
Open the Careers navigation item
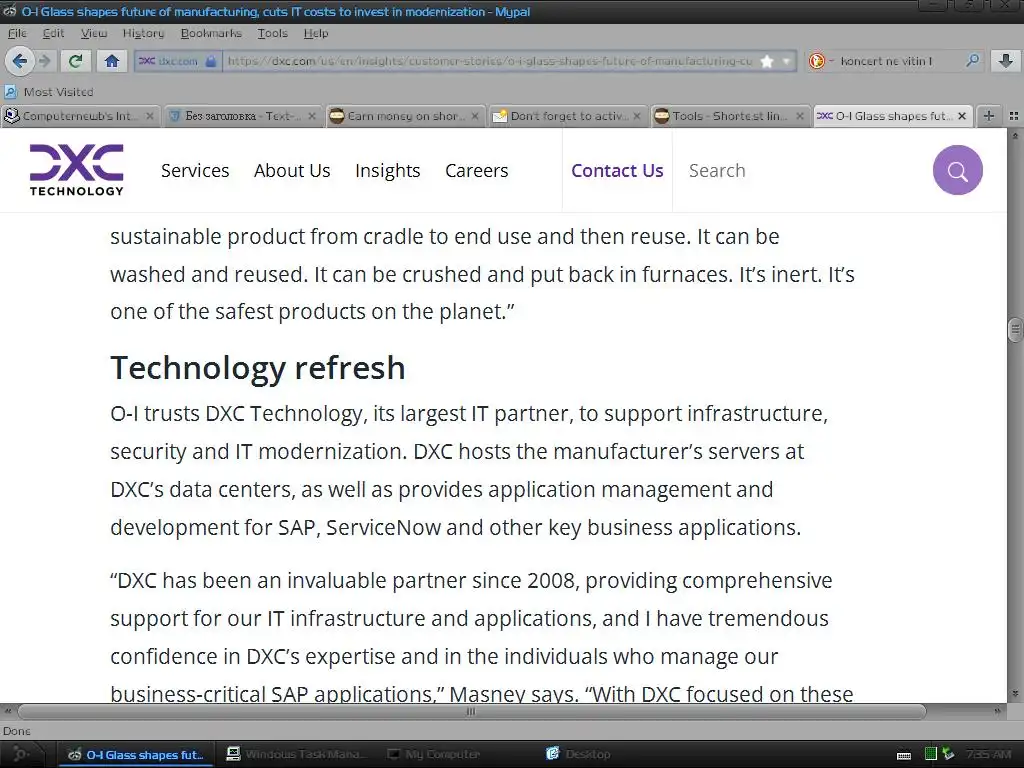click(477, 170)
